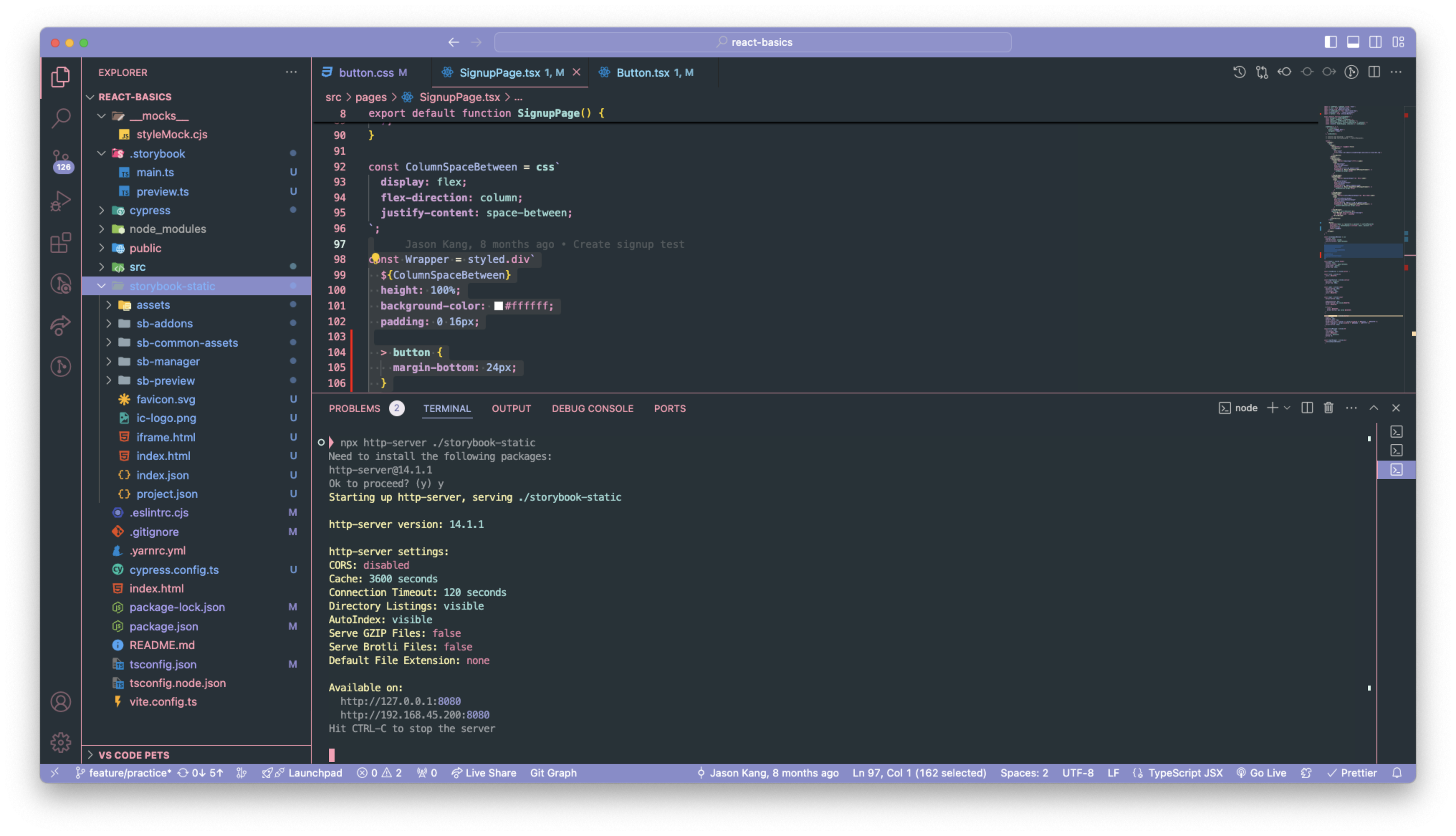Kill terminal with the trash icon
1456x836 pixels.
1329,408
